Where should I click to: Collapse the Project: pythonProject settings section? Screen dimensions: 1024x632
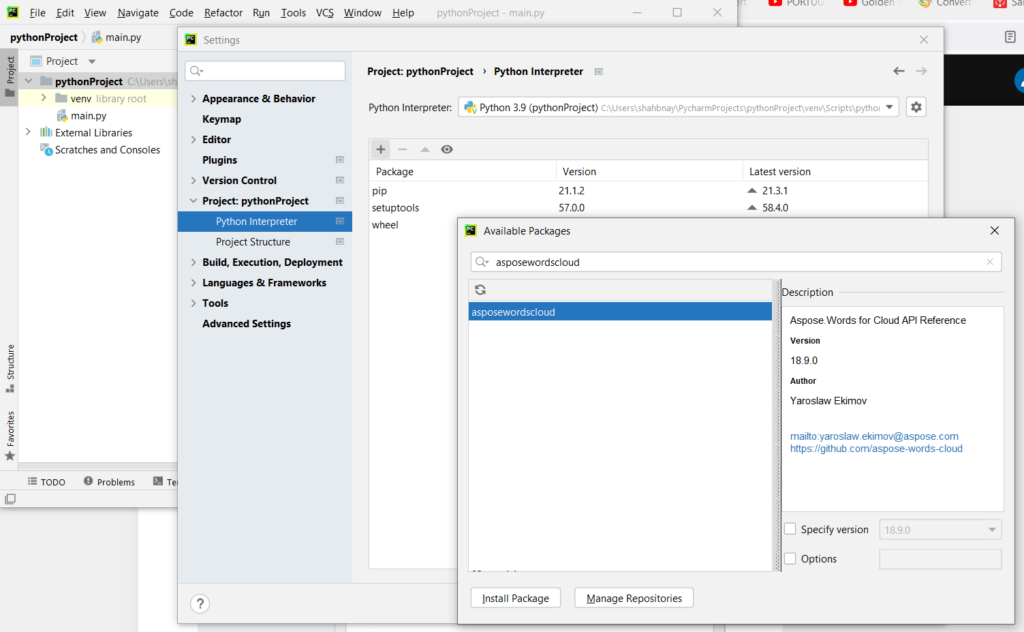193,201
